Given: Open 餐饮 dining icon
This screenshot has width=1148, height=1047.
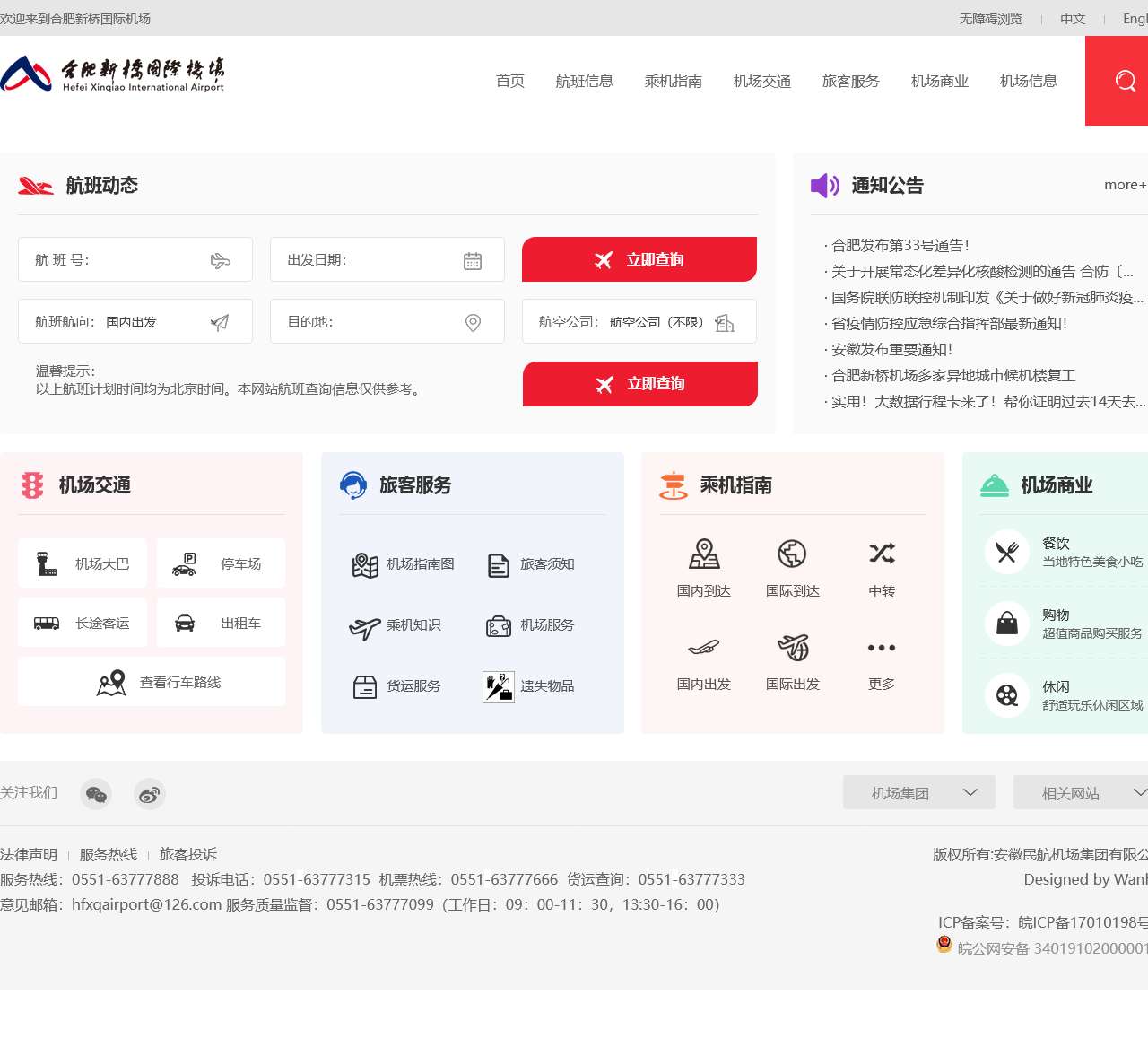Looking at the screenshot, I should (1007, 552).
